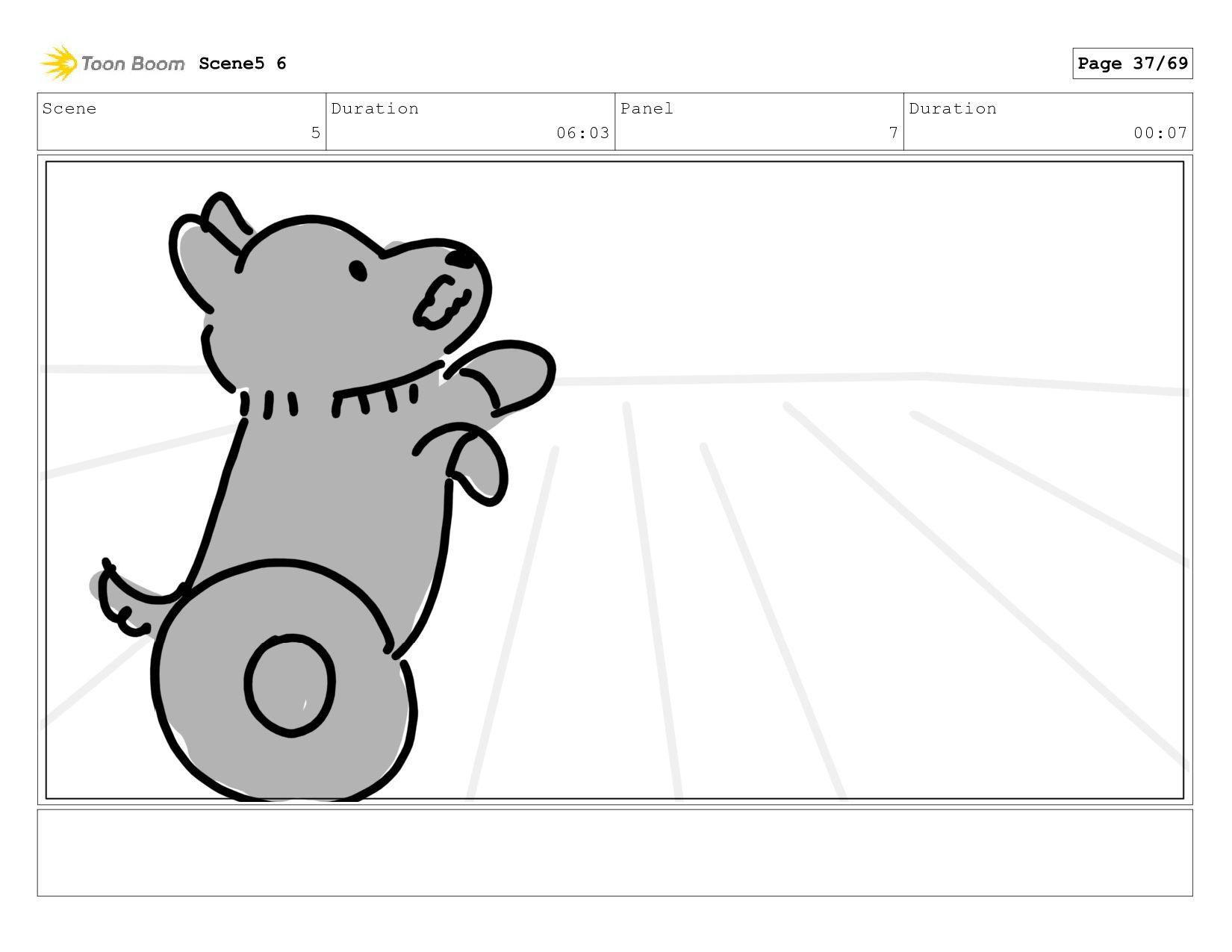This screenshot has width=1232, height=952.
Task: Click the 'Panel' header label
Action: point(647,109)
